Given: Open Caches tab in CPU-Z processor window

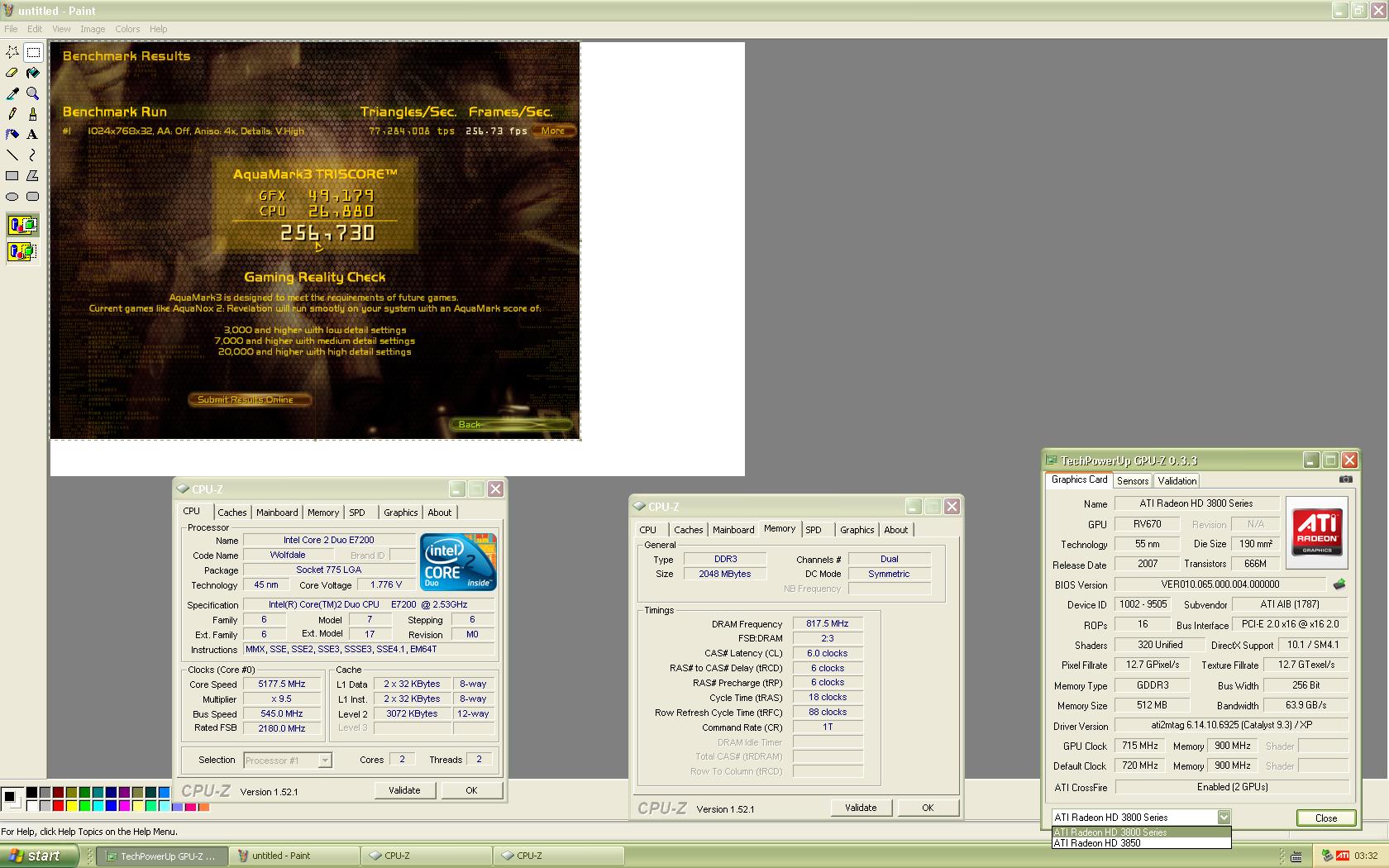Looking at the screenshot, I should pos(232,513).
